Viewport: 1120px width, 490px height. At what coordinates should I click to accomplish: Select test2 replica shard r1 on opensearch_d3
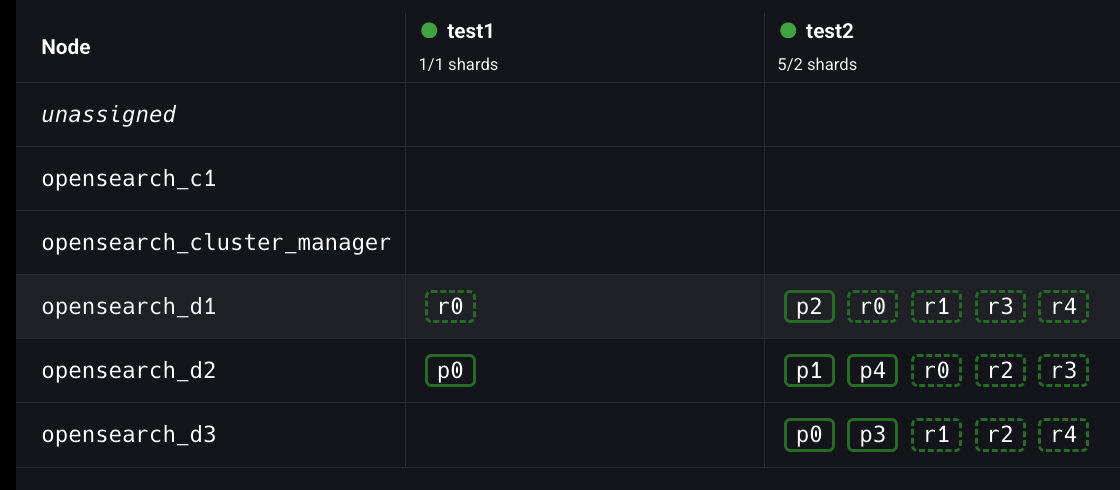pos(936,435)
